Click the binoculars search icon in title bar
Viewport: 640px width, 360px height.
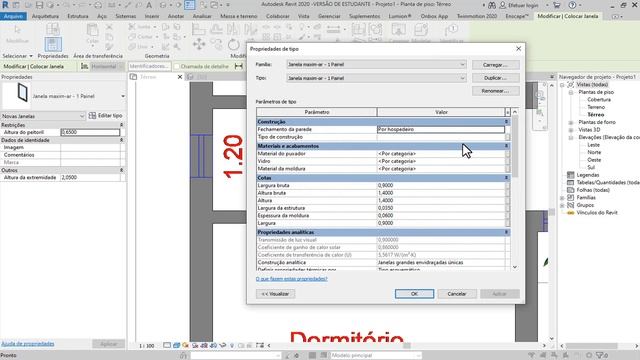pyautogui.click(x=492, y=5)
